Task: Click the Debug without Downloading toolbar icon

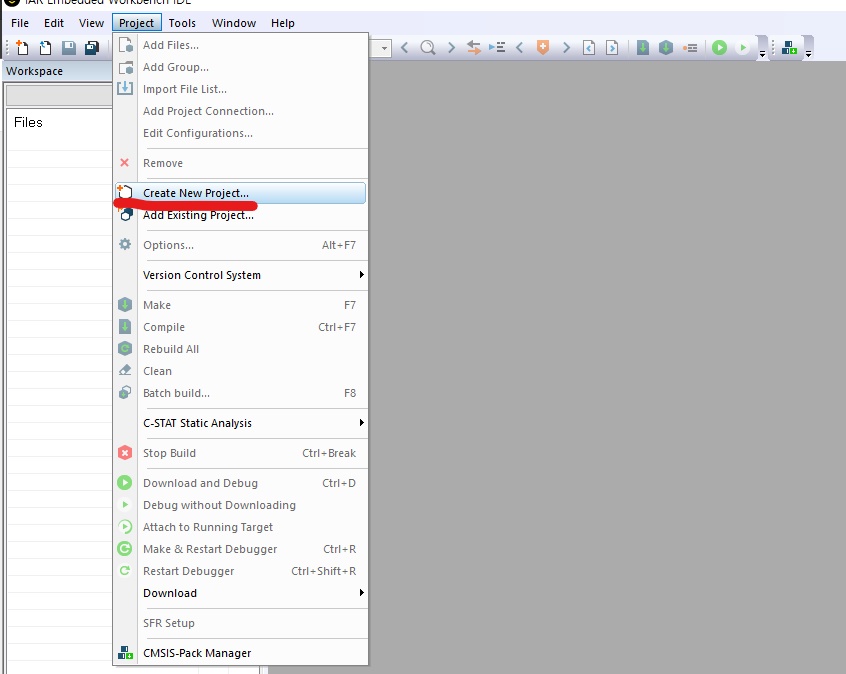Action: tap(743, 47)
